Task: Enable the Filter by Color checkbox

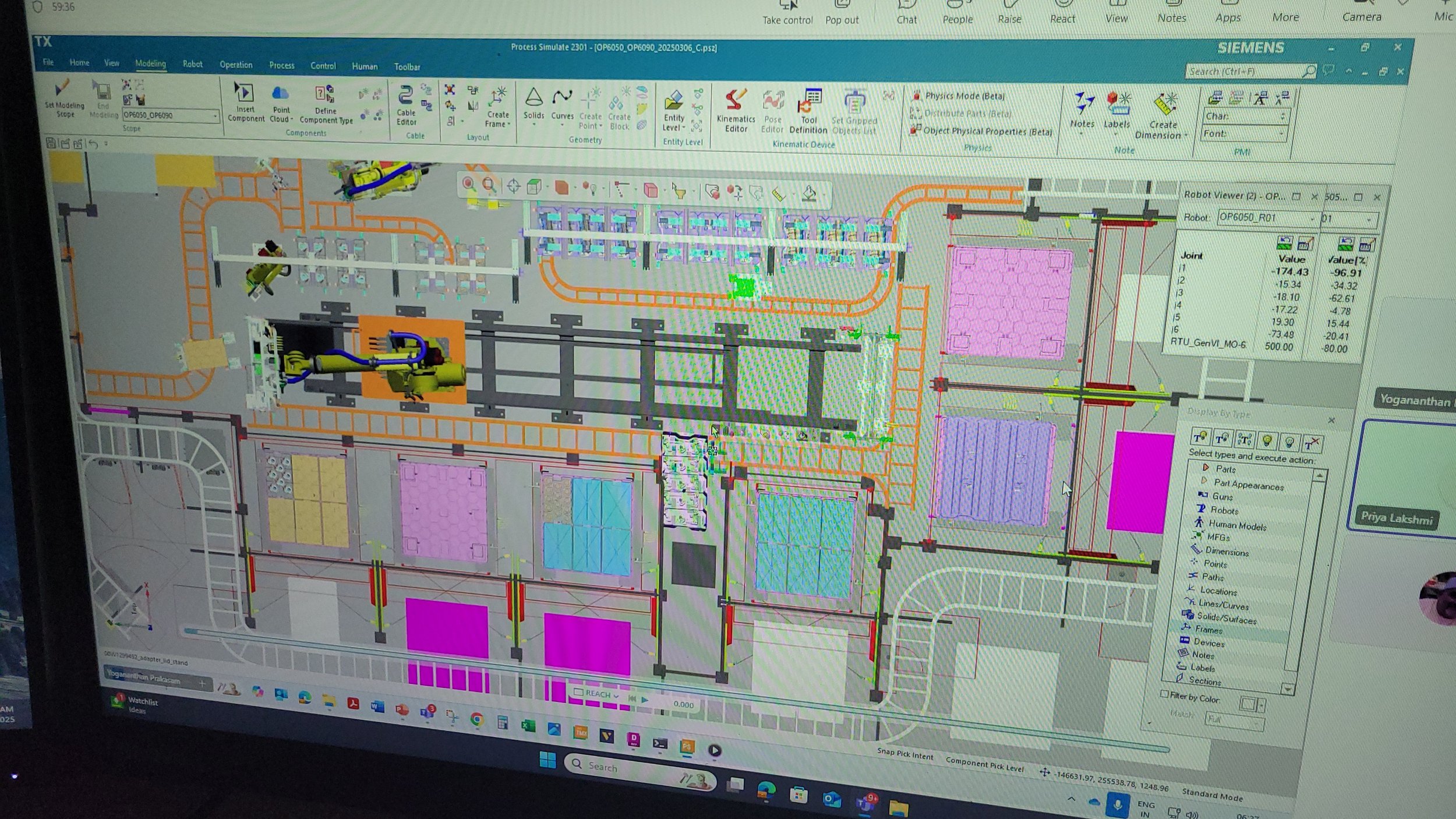Action: click(x=1164, y=694)
